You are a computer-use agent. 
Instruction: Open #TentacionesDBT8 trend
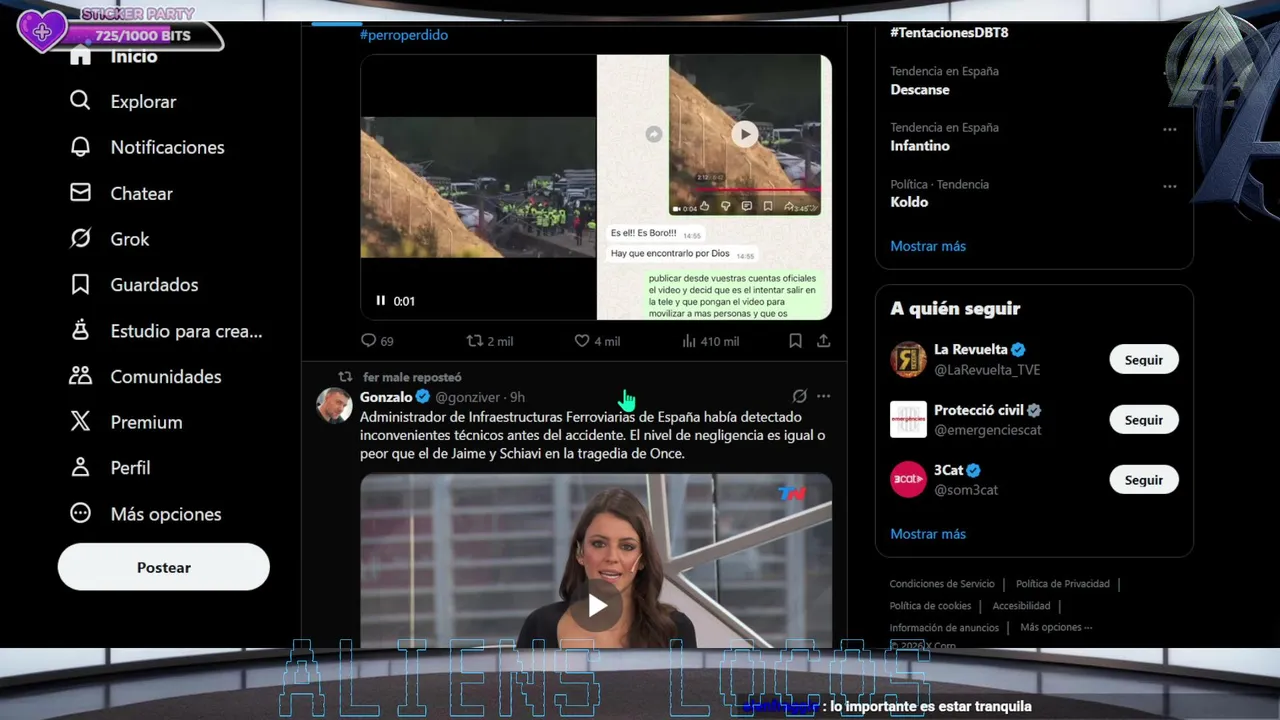pyautogui.click(x=949, y=32)
